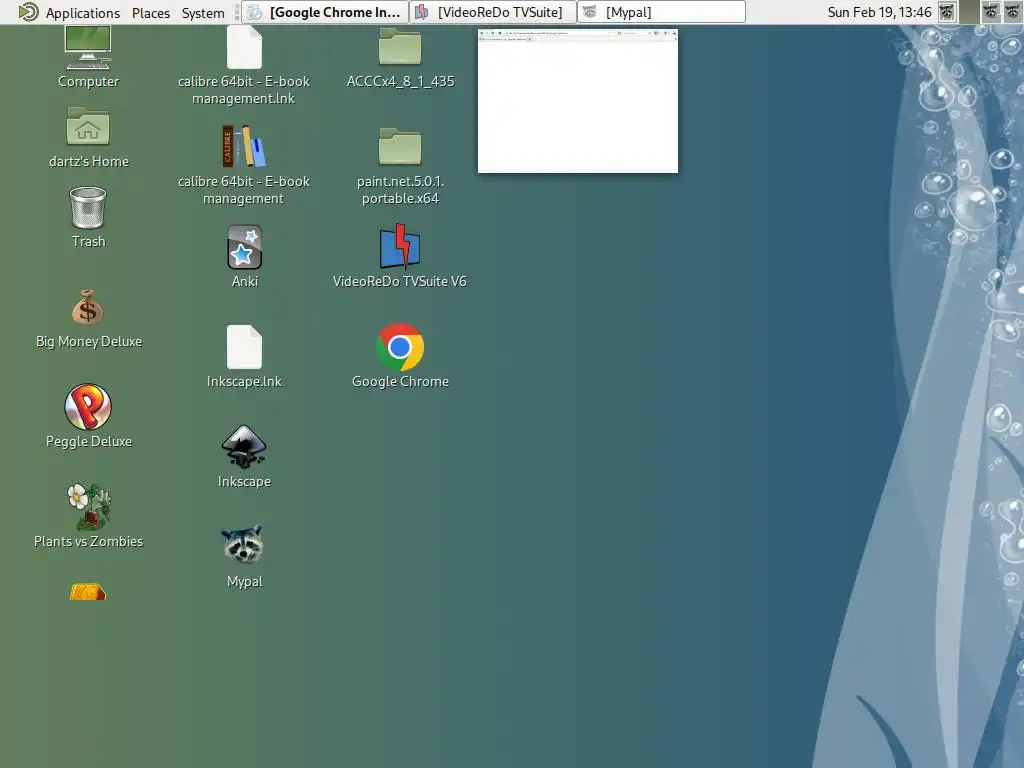Screen dimensions: 1024x768
Task: Open the ACCCx4_8_1_435 folder
Action: (400, 46)
